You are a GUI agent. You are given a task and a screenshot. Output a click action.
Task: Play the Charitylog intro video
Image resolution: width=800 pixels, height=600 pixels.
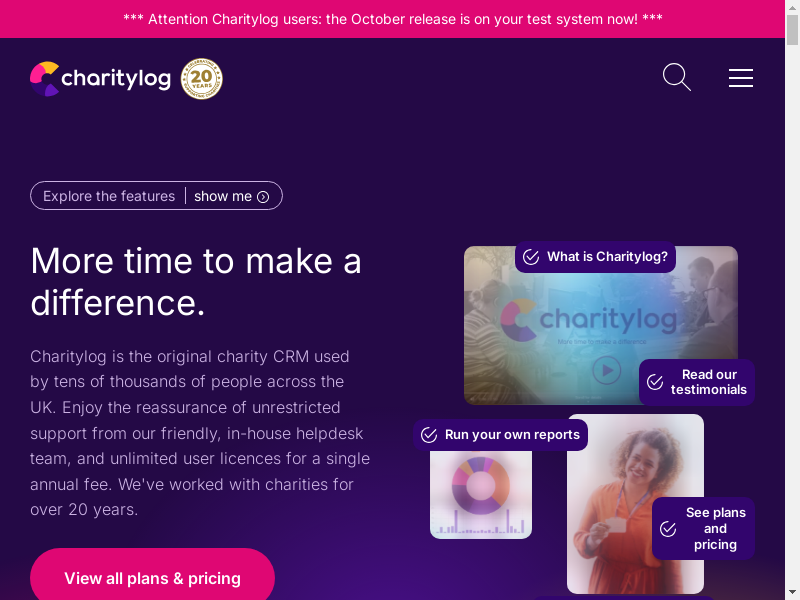(607, 370)
